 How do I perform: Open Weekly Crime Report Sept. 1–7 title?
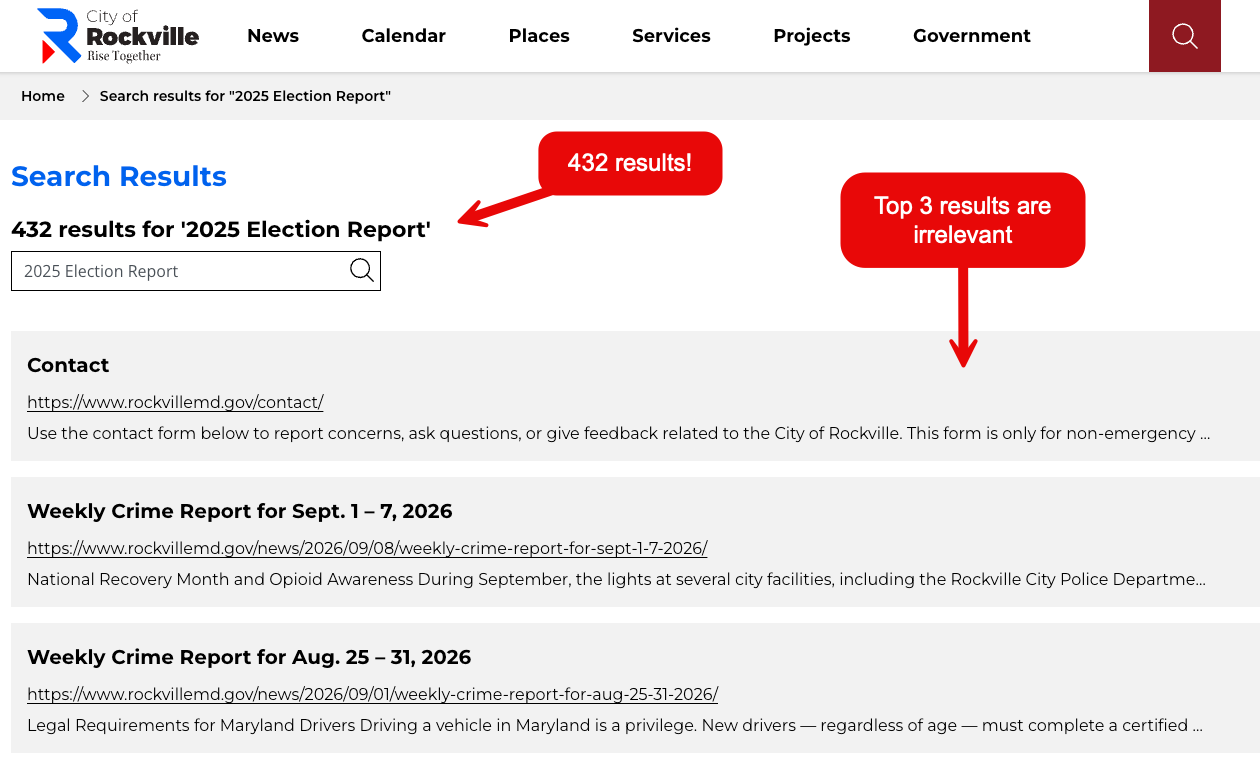(x=240, y=511)
